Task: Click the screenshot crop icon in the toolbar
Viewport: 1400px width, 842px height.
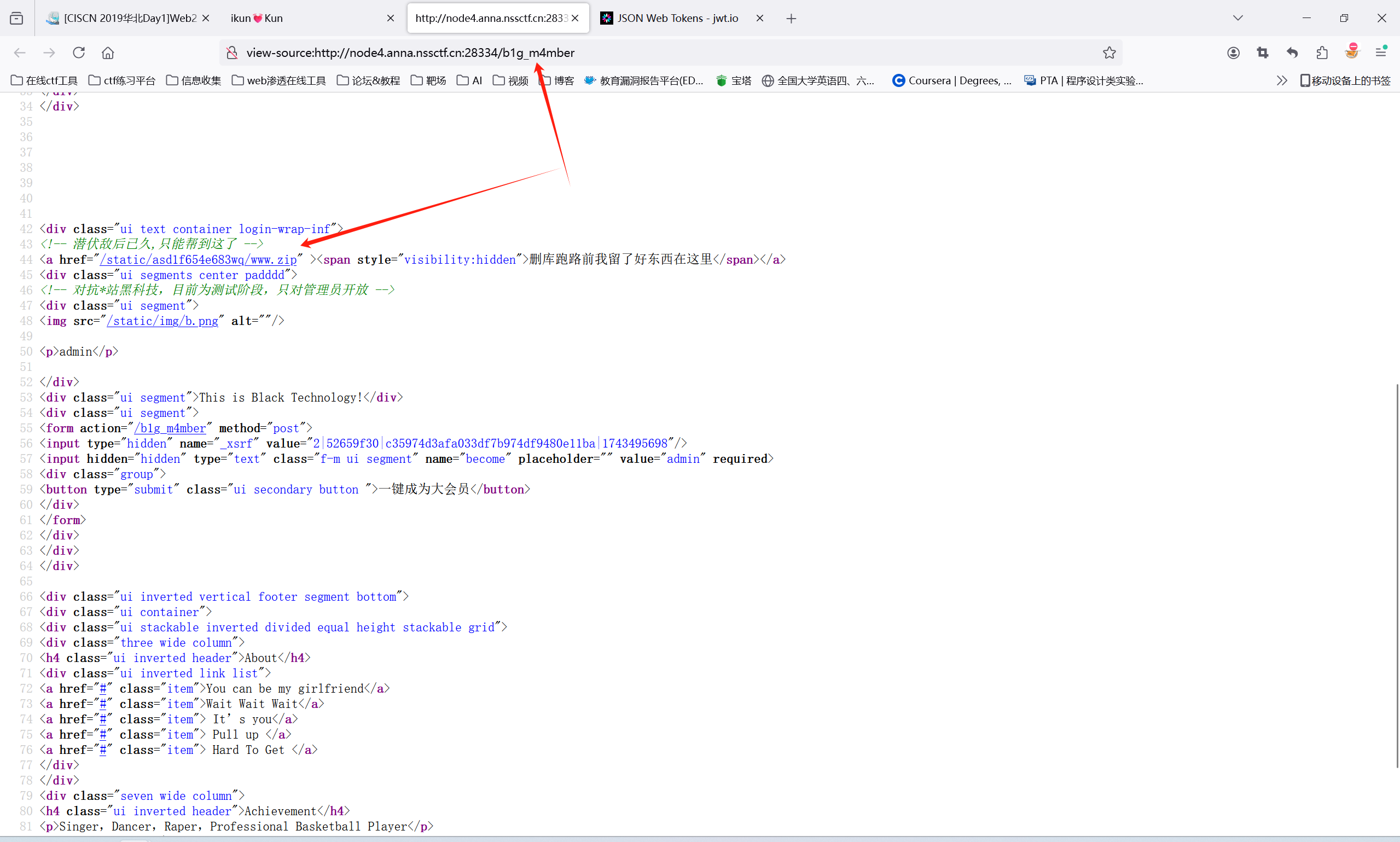Action: pyautogui.click(x=1262, y=53)
